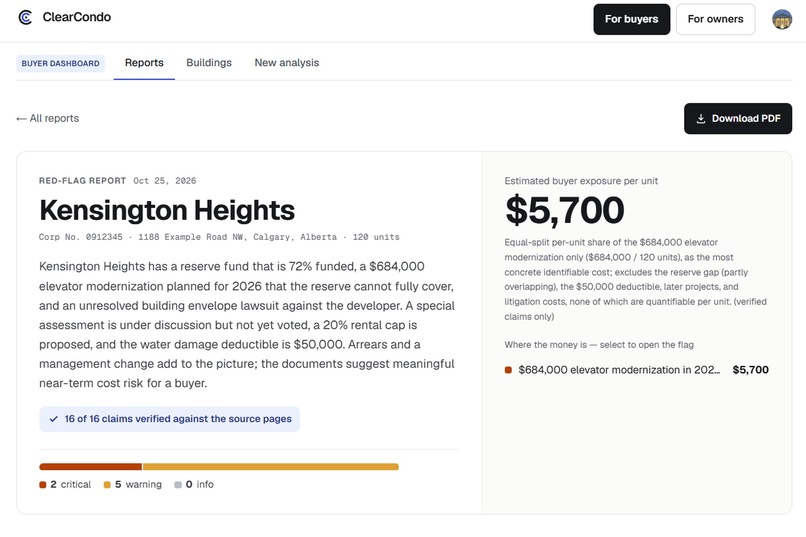This screenshot has width=806, height=537.
Task: Click the '5 warning' count
Action: [138, 485]
